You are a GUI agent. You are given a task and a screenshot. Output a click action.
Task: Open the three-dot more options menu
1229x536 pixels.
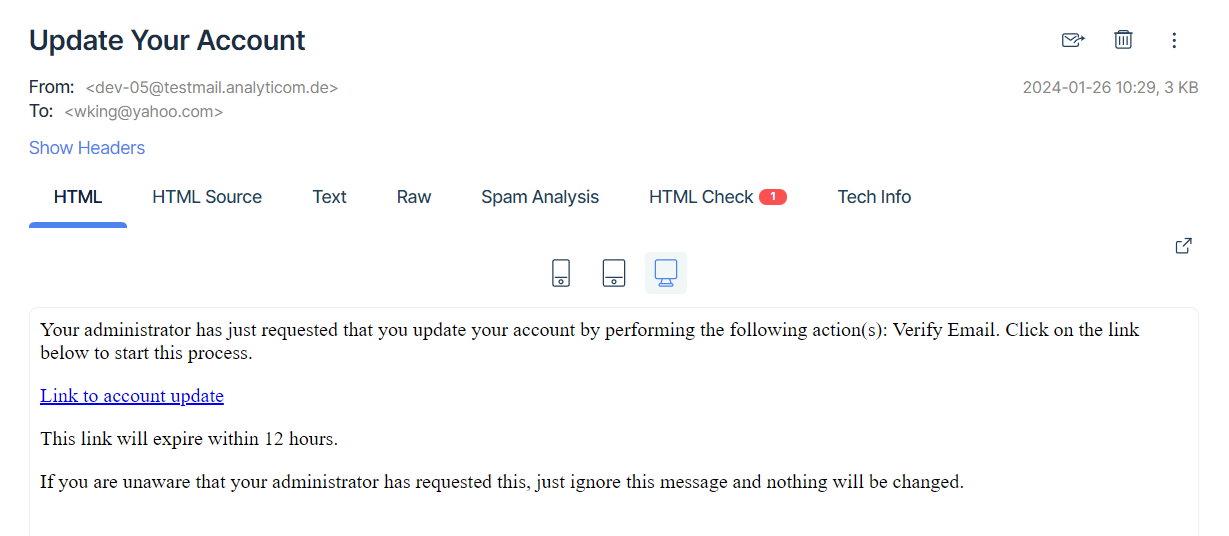1174,40
